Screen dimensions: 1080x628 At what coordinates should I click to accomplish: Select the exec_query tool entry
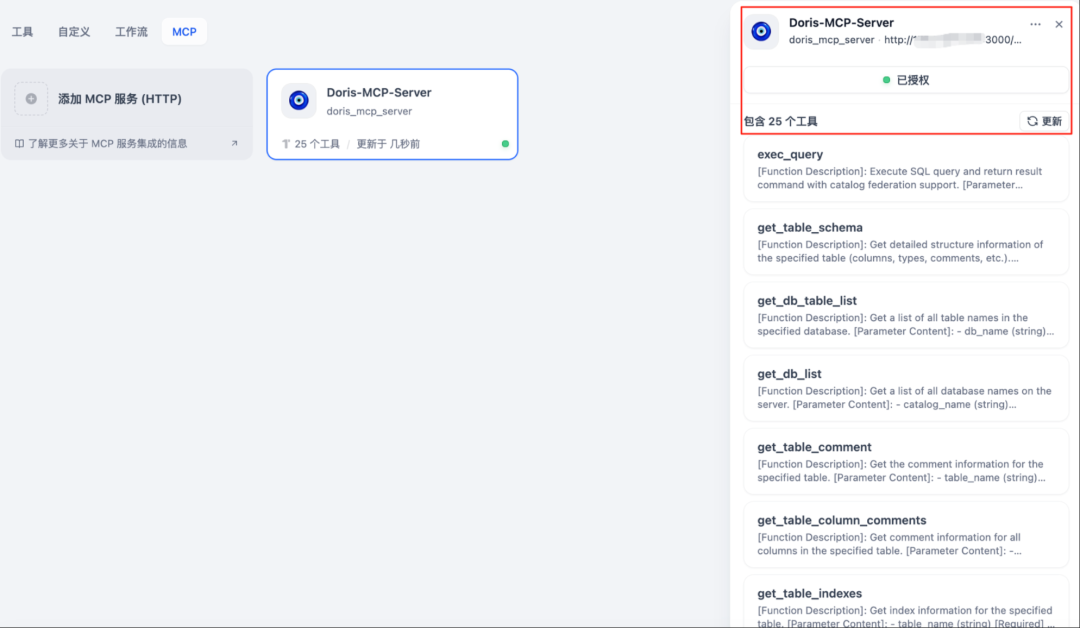(x=906, y=169)
